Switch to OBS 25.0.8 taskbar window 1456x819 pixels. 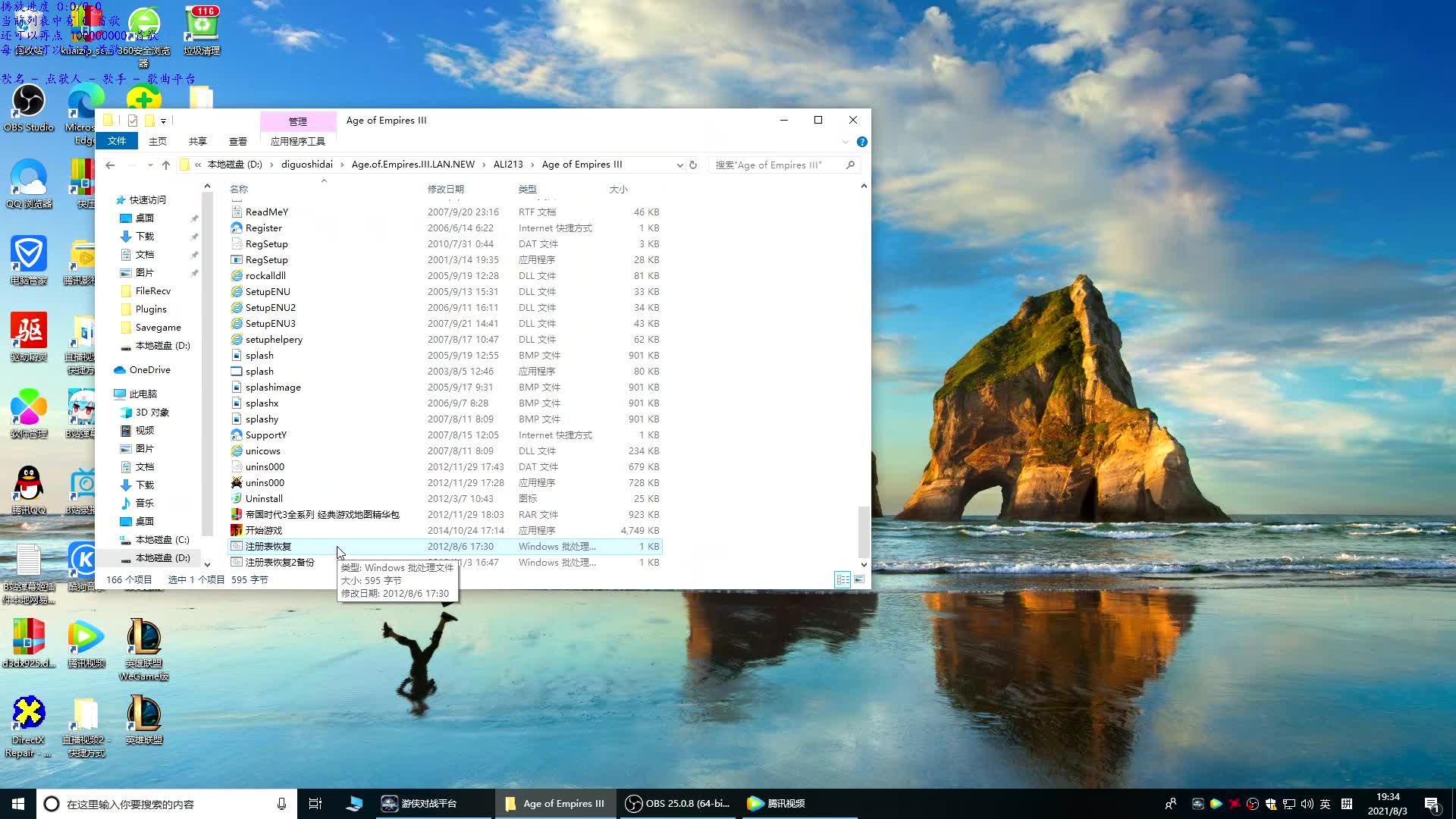678,804
